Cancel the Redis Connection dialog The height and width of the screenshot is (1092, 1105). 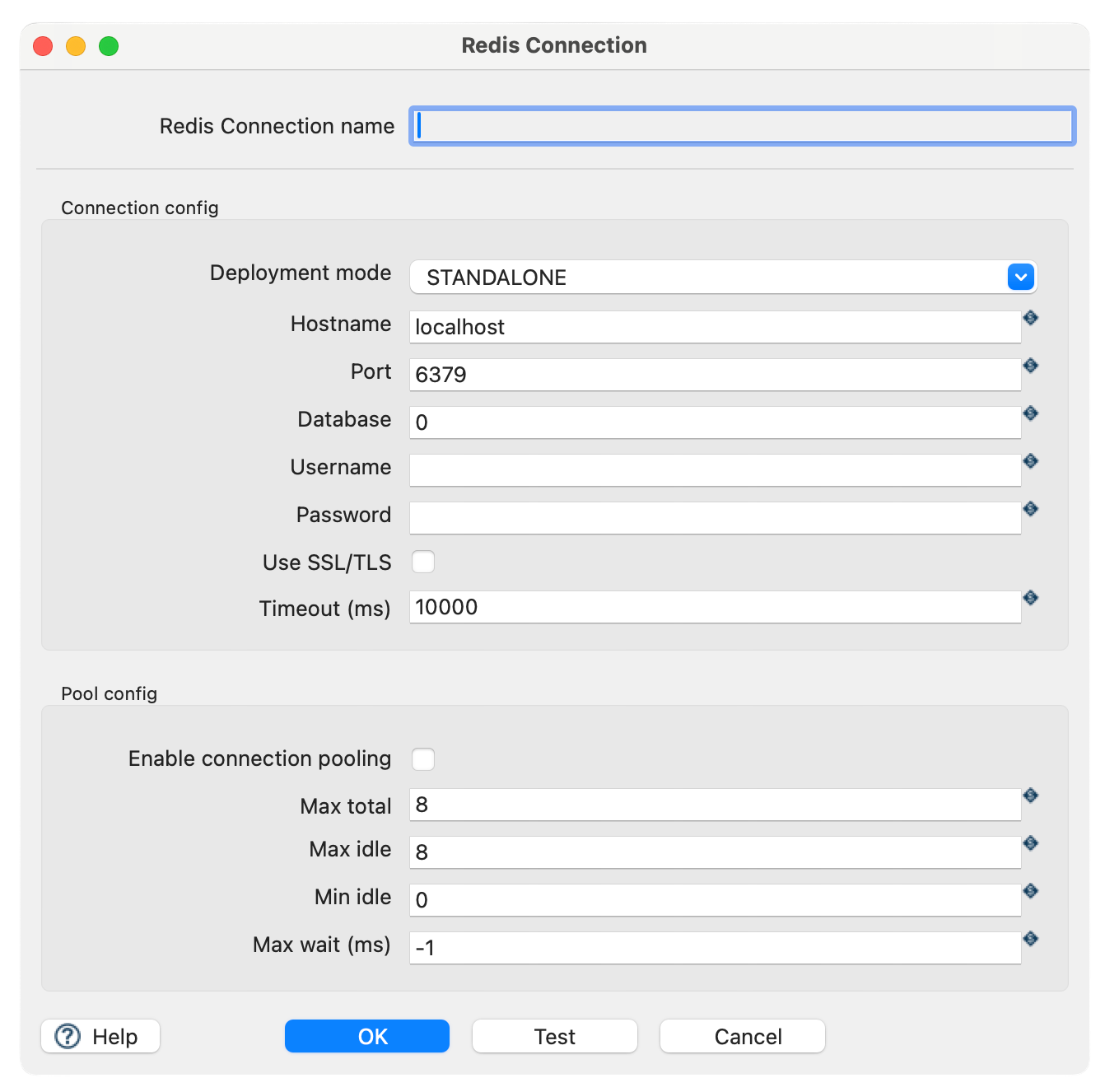[743, 1036]
